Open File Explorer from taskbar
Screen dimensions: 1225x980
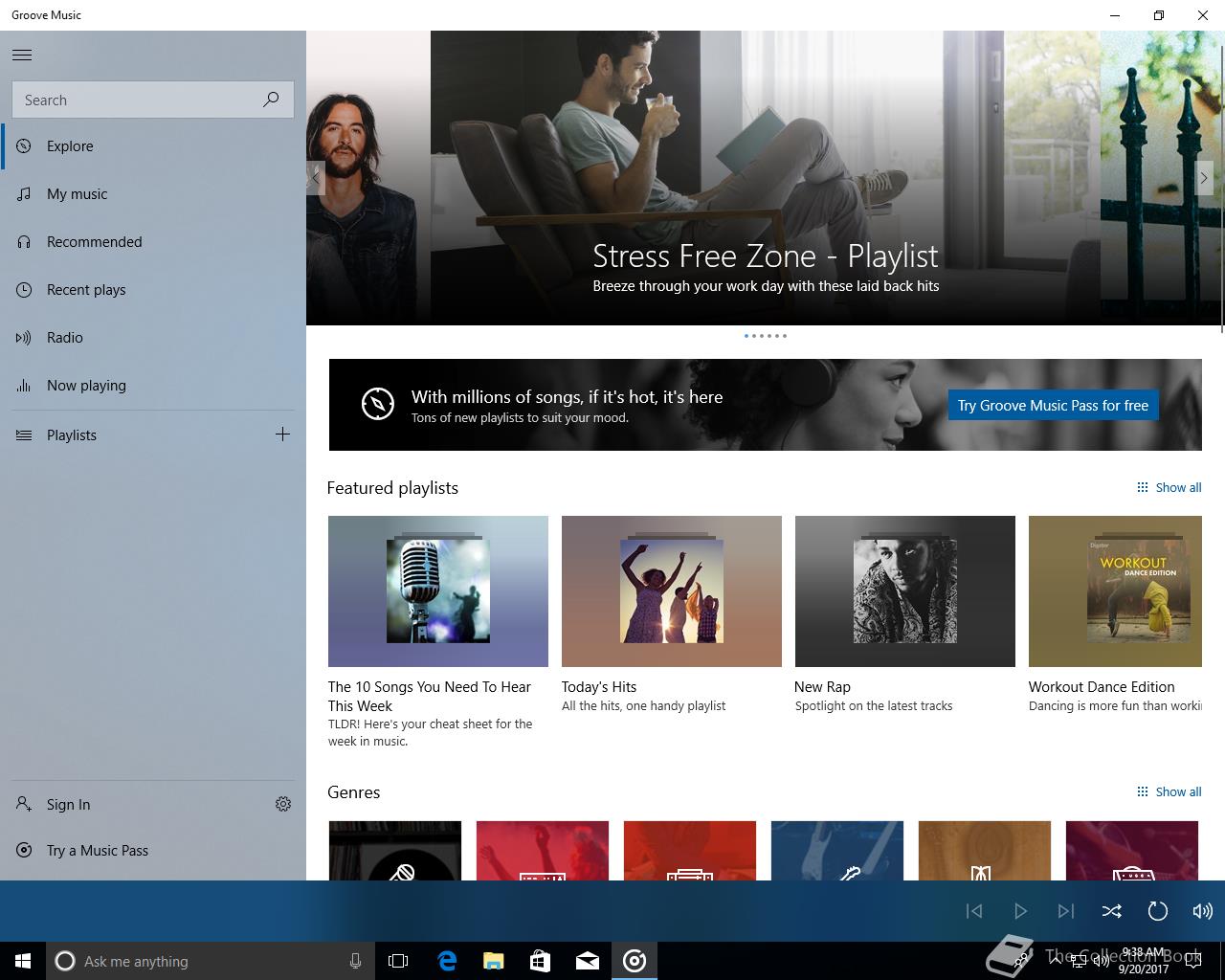click(x=494, y=961)
